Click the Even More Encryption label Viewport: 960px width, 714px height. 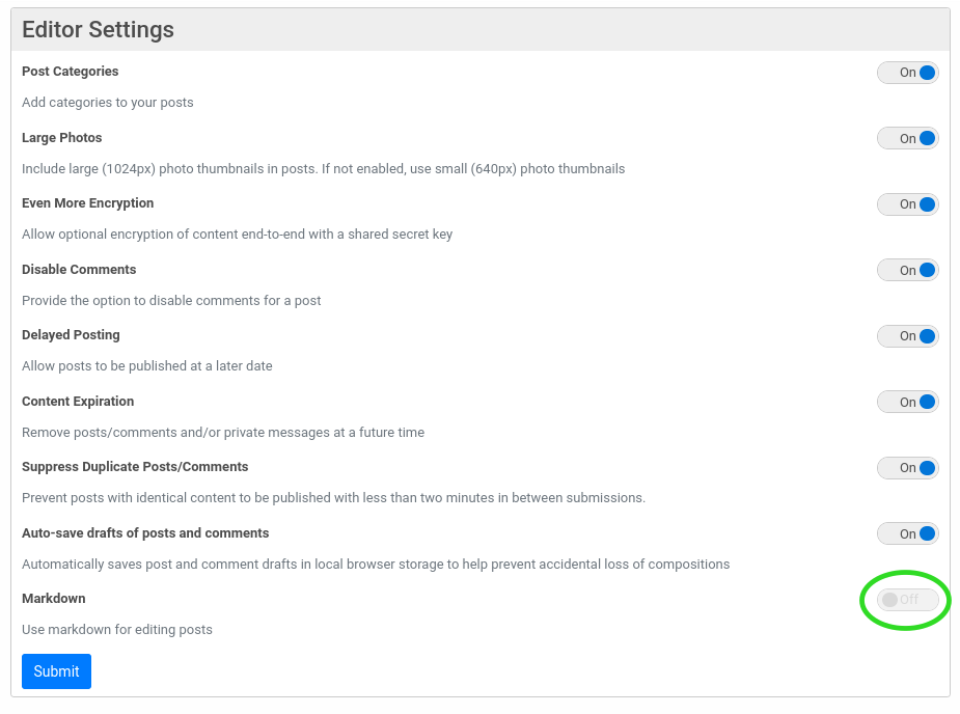tap(88, 203)
